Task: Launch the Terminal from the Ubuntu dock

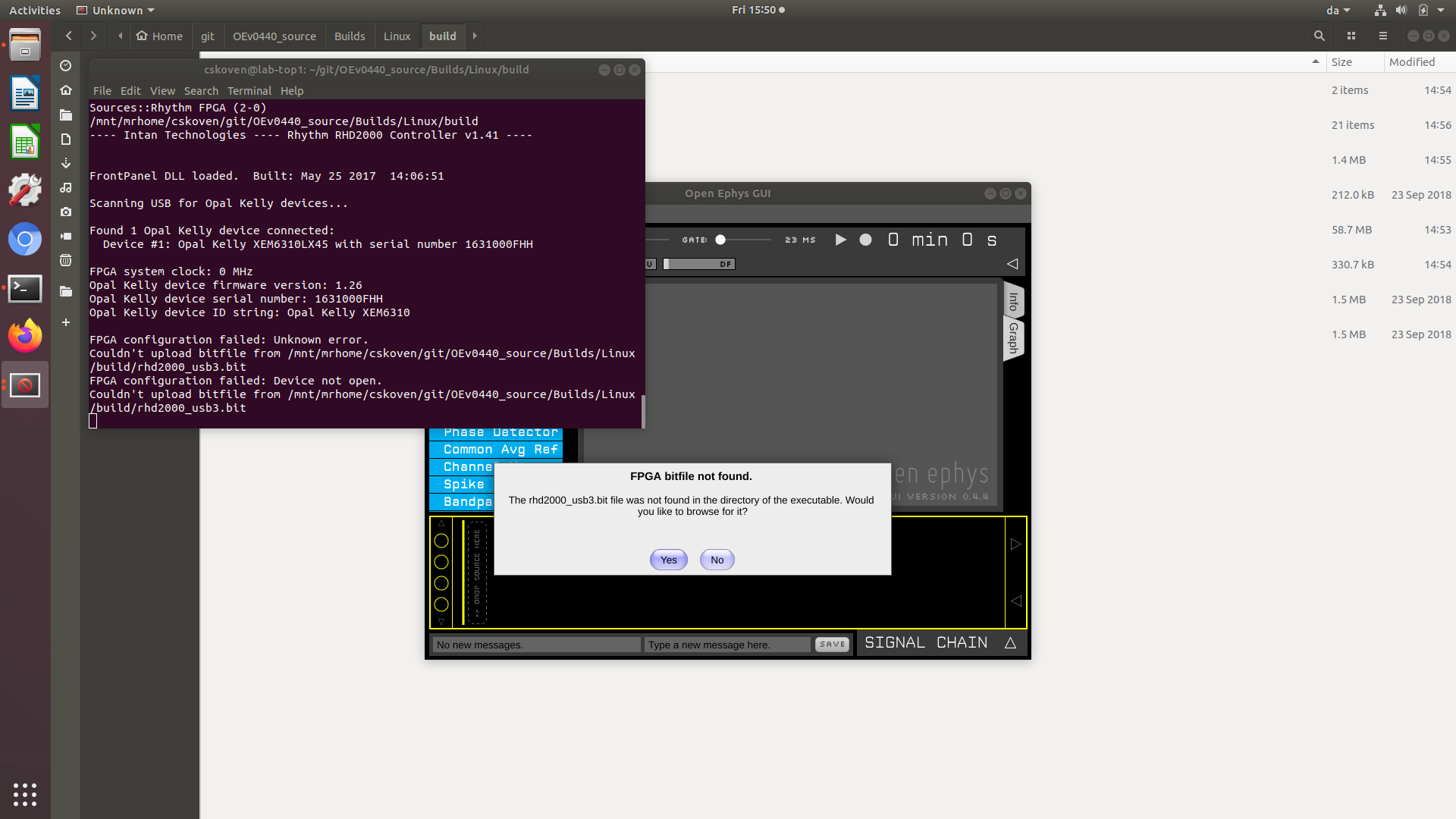Action: (x=25, y=288)
